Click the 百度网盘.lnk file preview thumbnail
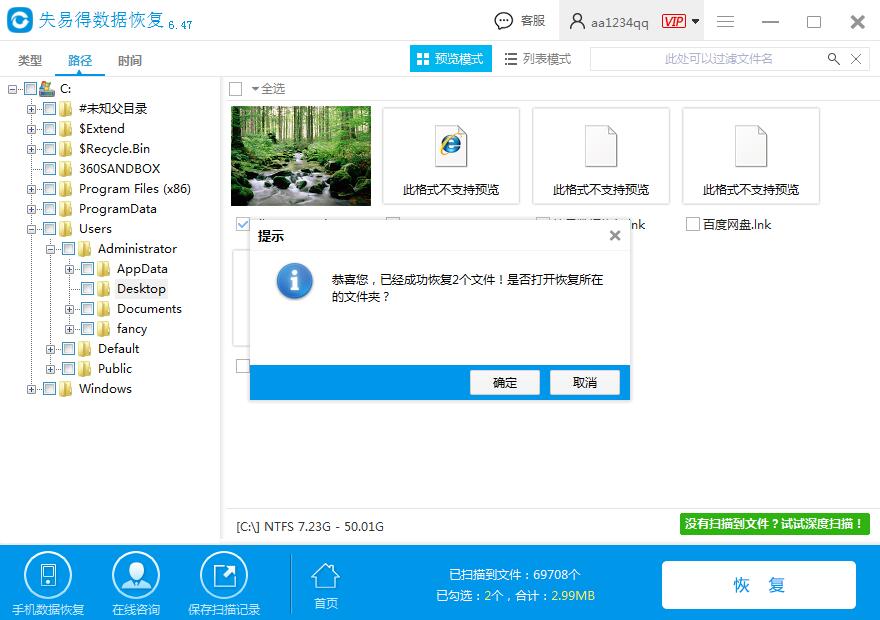This screenshot has width=880, height=620. (751, 156)
